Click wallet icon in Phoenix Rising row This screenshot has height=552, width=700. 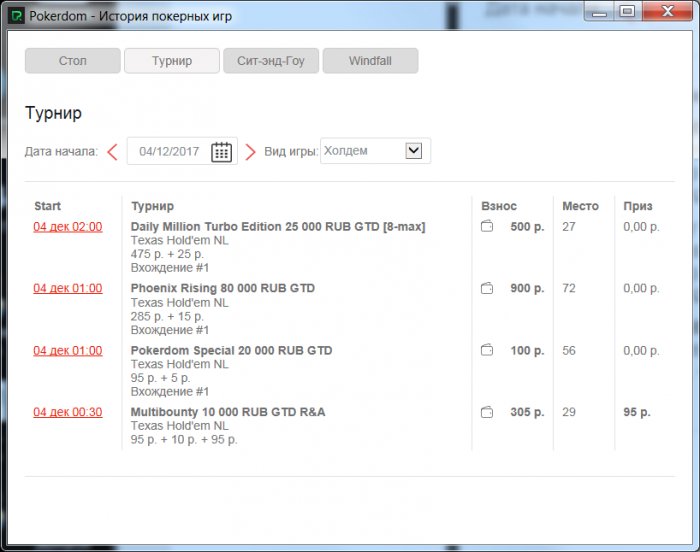[x=487, y=288]
